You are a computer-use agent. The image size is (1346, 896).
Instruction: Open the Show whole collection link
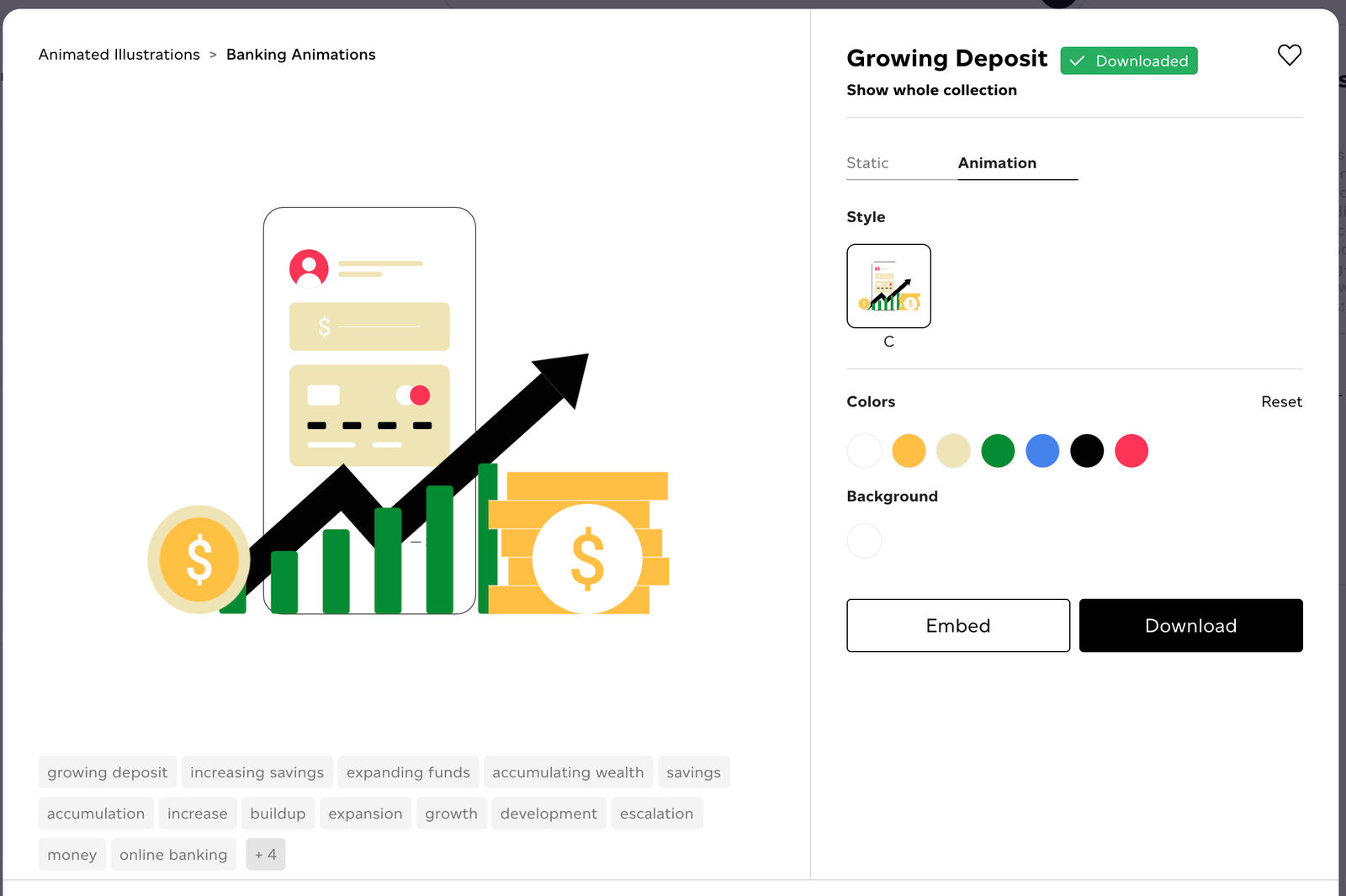[x=932, y=90]
